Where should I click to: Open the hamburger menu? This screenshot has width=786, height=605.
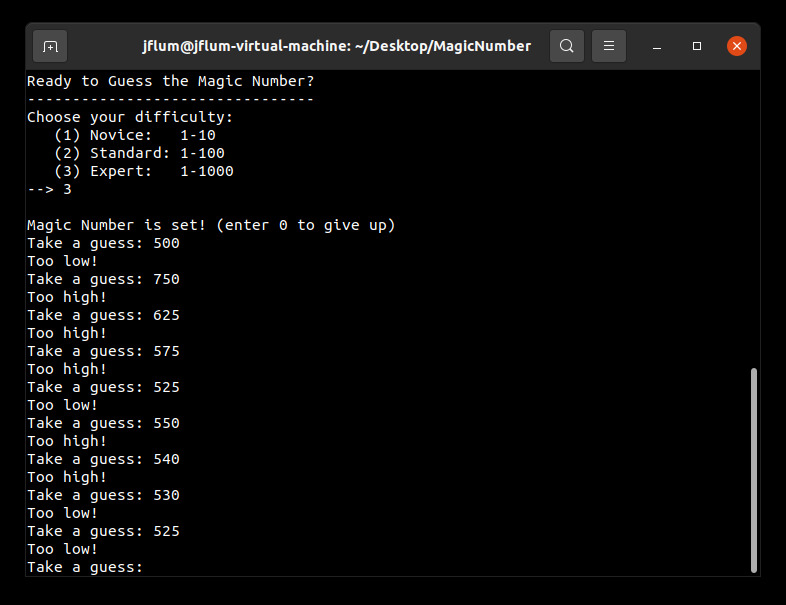click(x=609, y=46)
